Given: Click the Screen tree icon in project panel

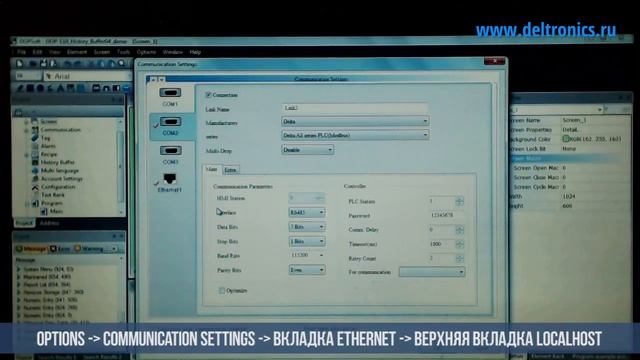Looking at the screenshot, I should 35,122.
